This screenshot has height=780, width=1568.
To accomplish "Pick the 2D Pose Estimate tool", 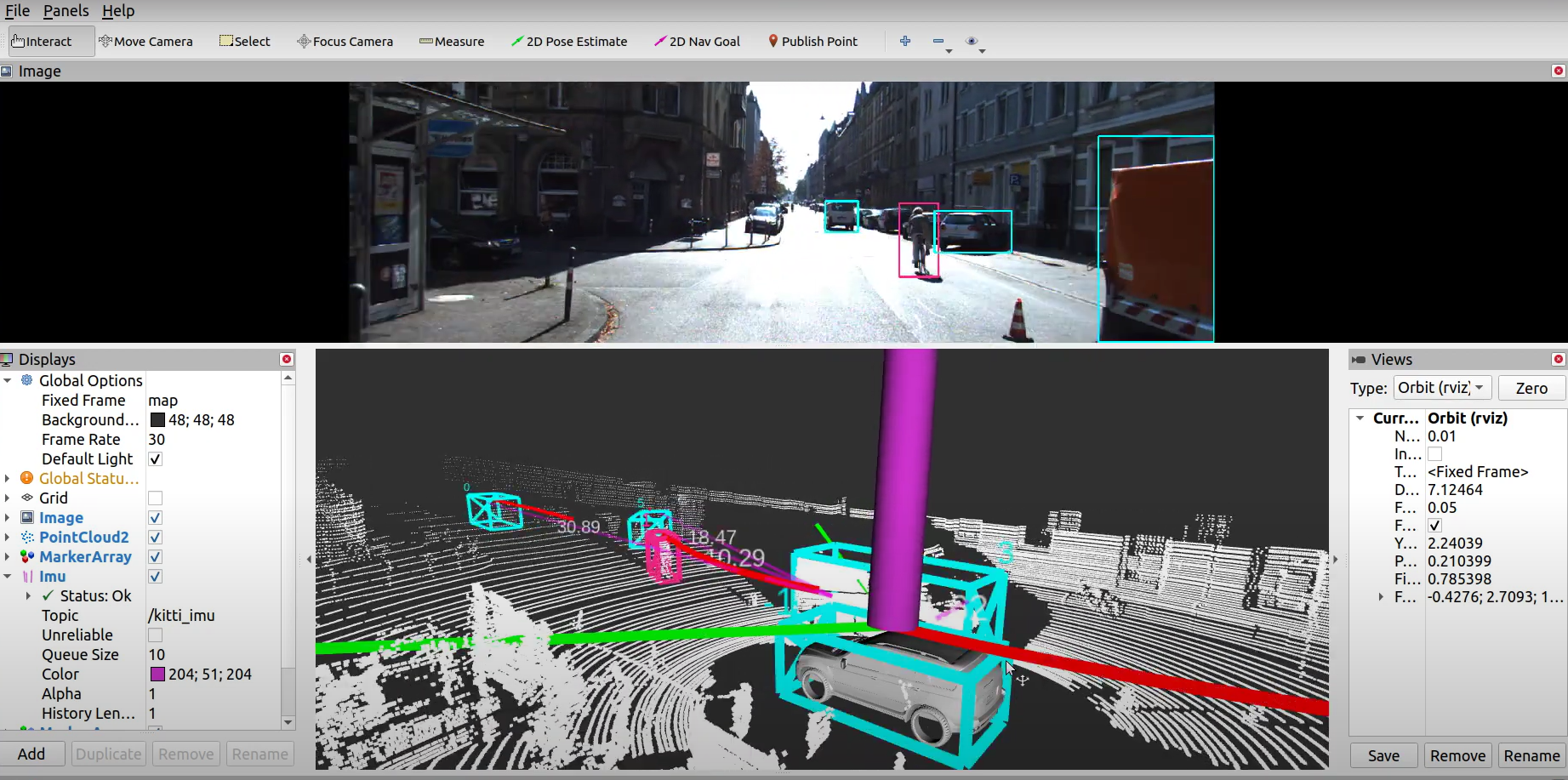I will point(568,41).
